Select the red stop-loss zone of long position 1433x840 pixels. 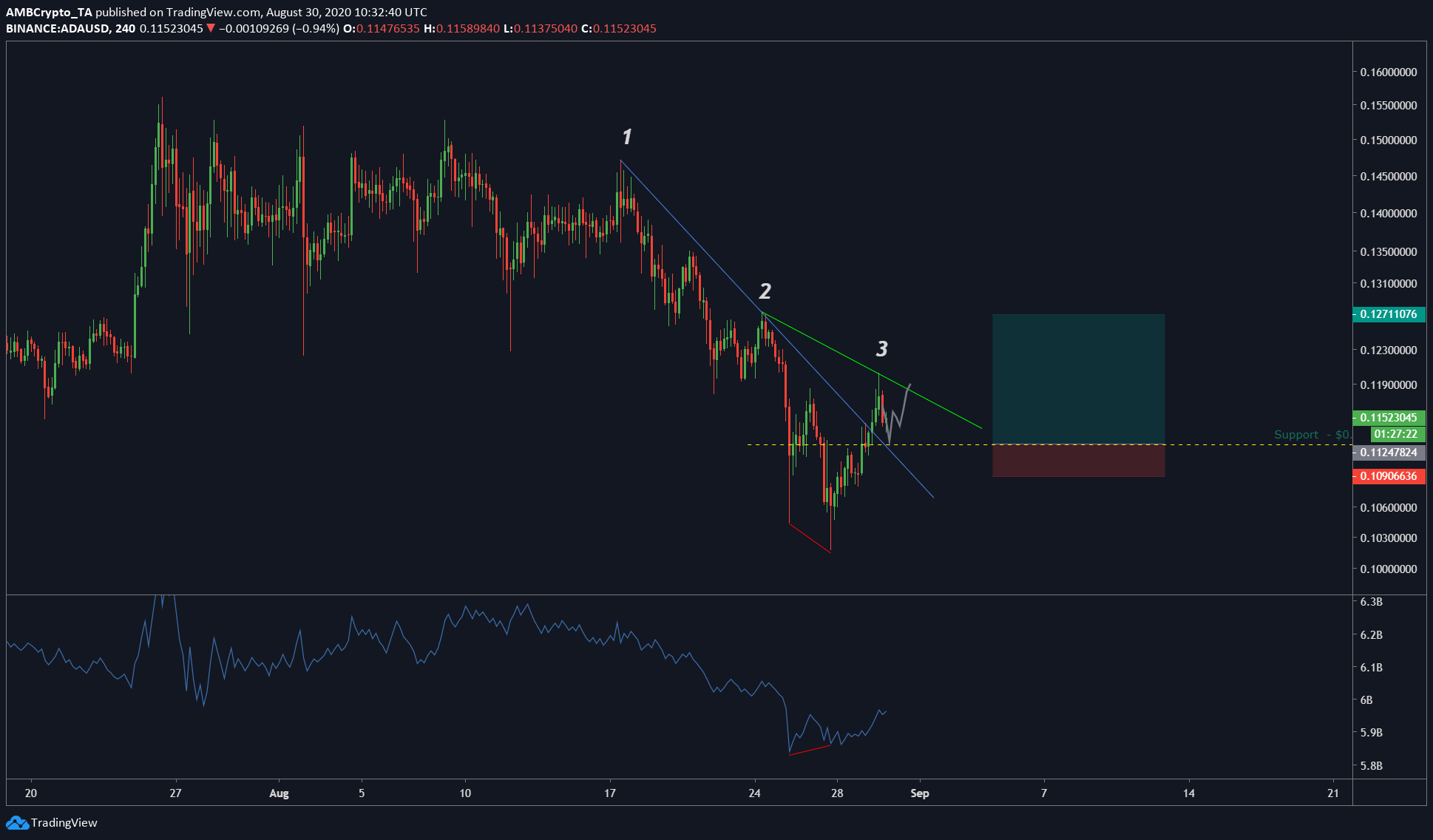tap(1078, 461)
